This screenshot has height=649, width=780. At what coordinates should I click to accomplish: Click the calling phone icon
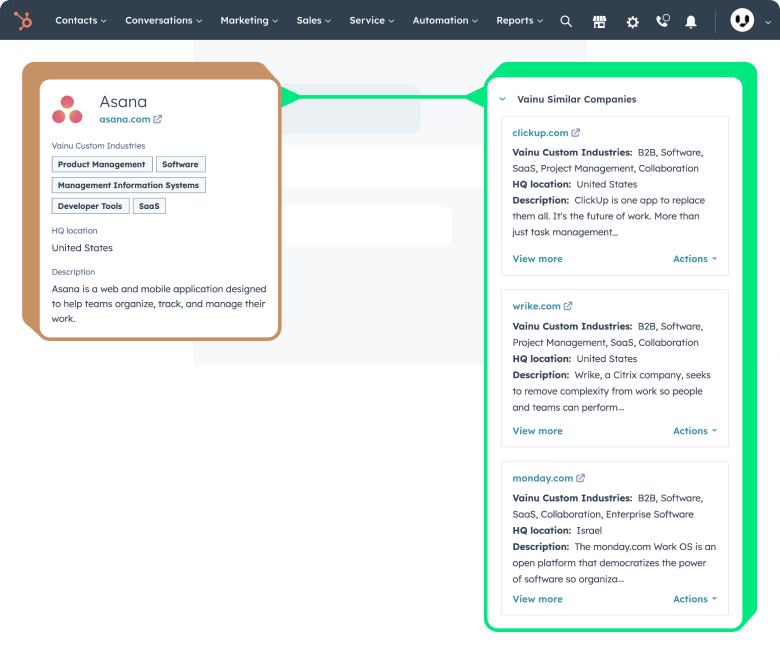pyautogui.click(x=662, y=21)
